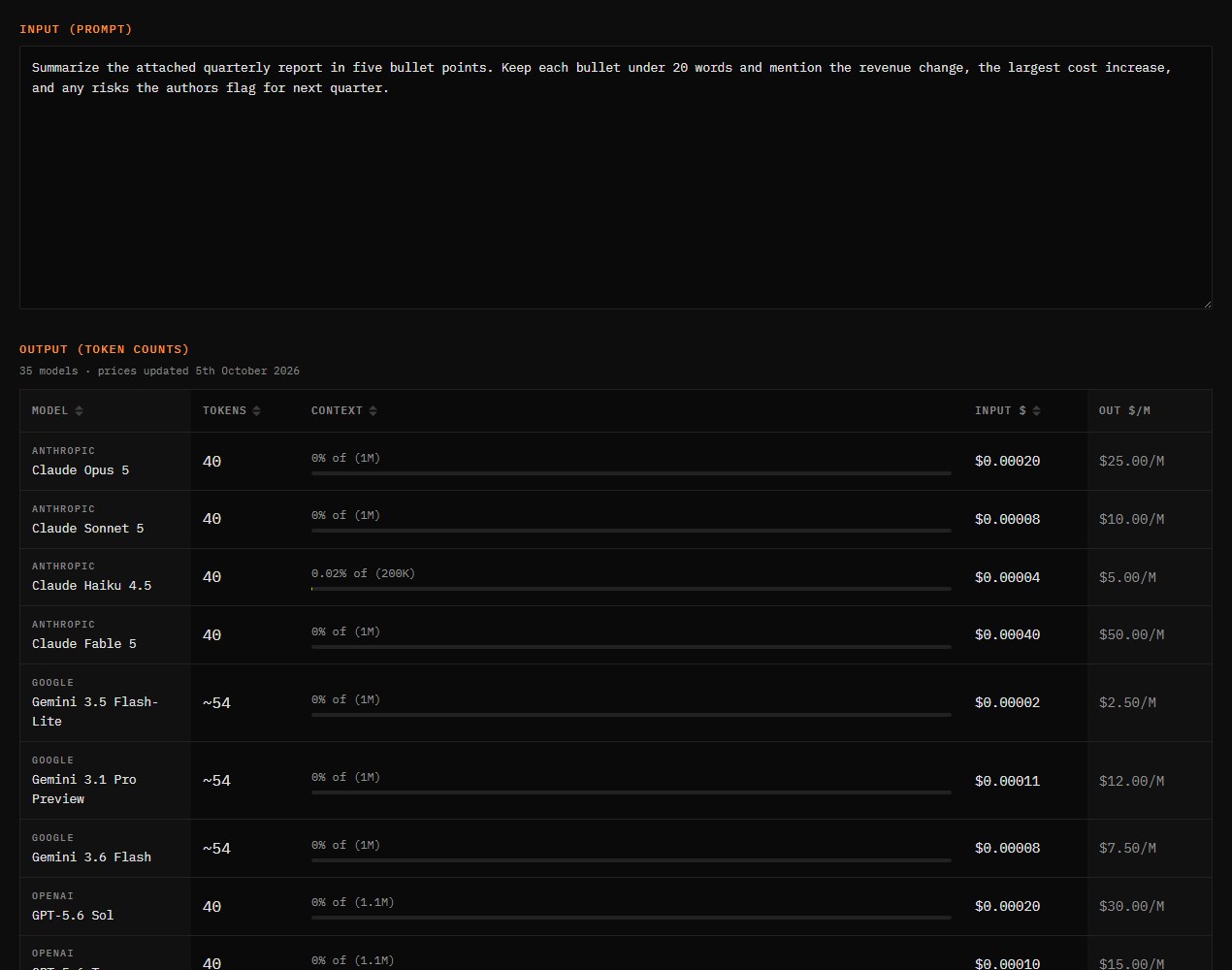Click inside the prompt input text area
This screenshot has height=970, width=1232.
coord(616,178)
